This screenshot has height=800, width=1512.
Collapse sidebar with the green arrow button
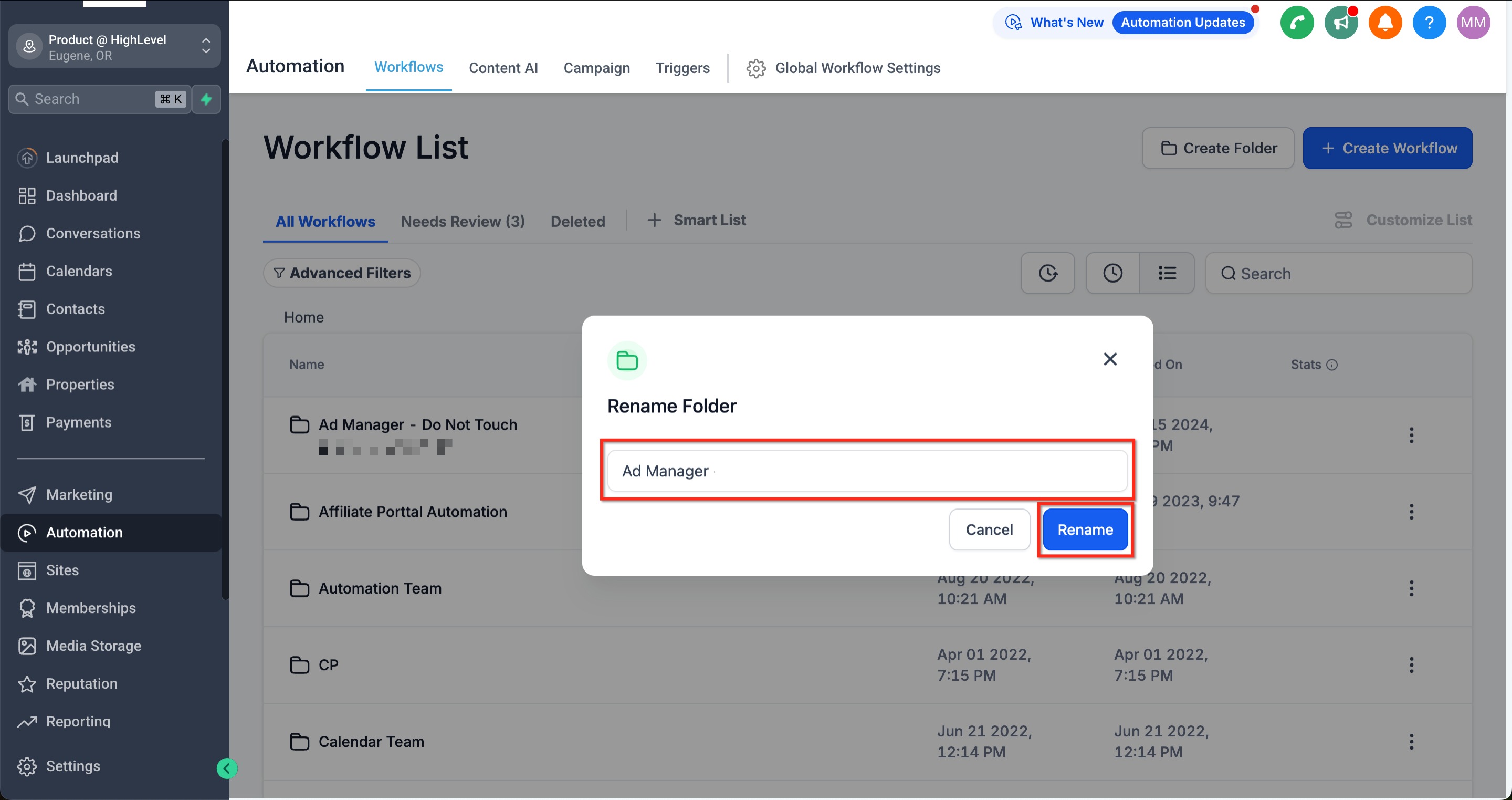click(227, 767)
